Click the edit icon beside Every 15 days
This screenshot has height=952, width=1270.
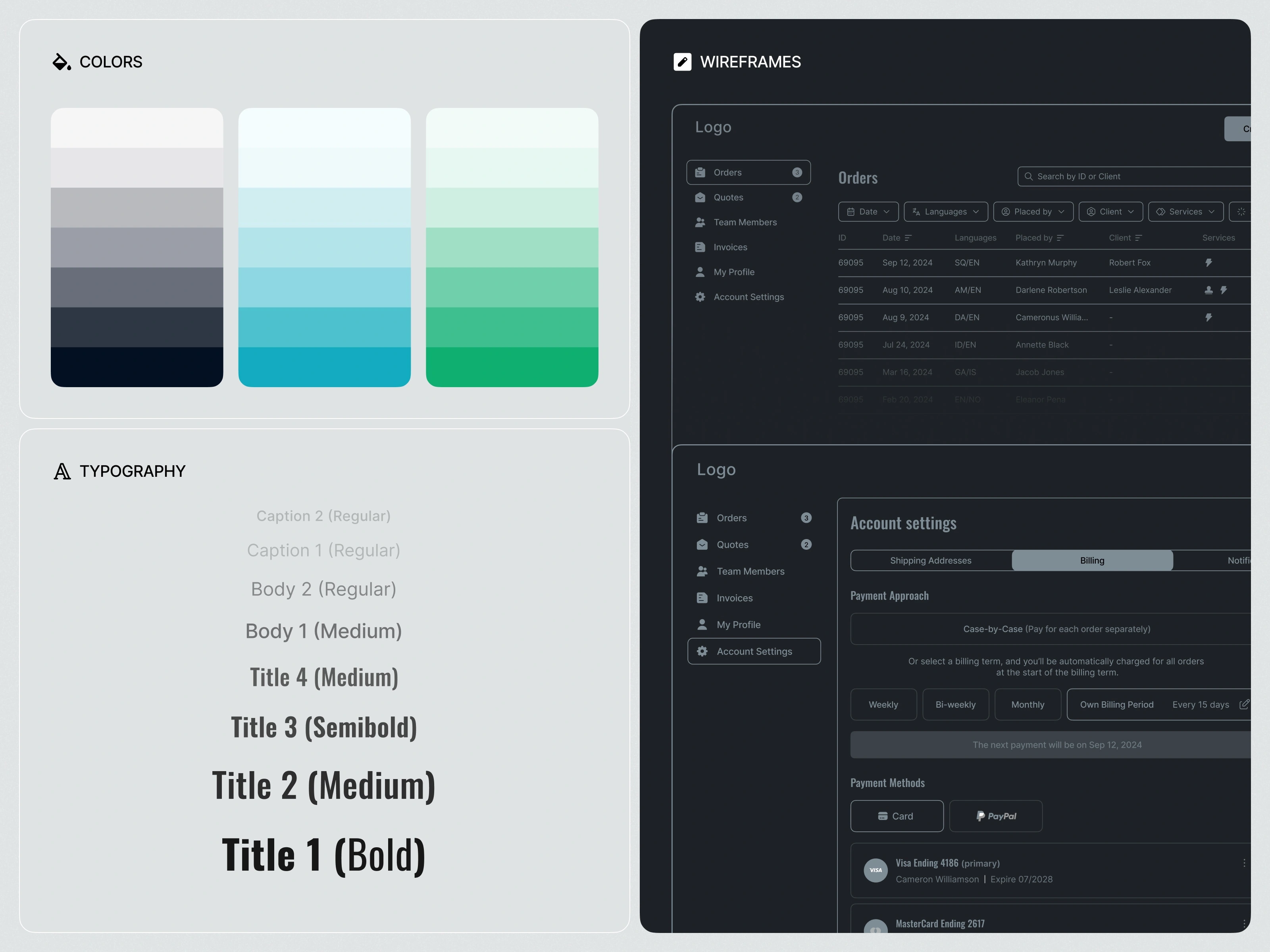pyautogui.click(x=1243, y=704)
